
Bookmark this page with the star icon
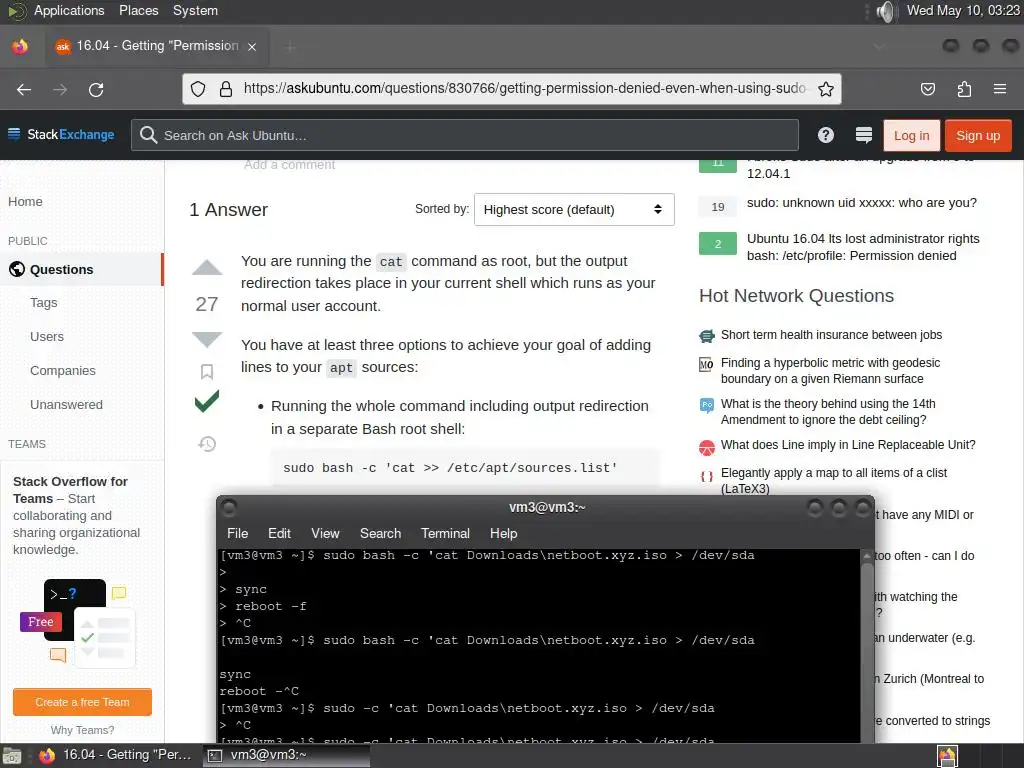pos(825,89)
